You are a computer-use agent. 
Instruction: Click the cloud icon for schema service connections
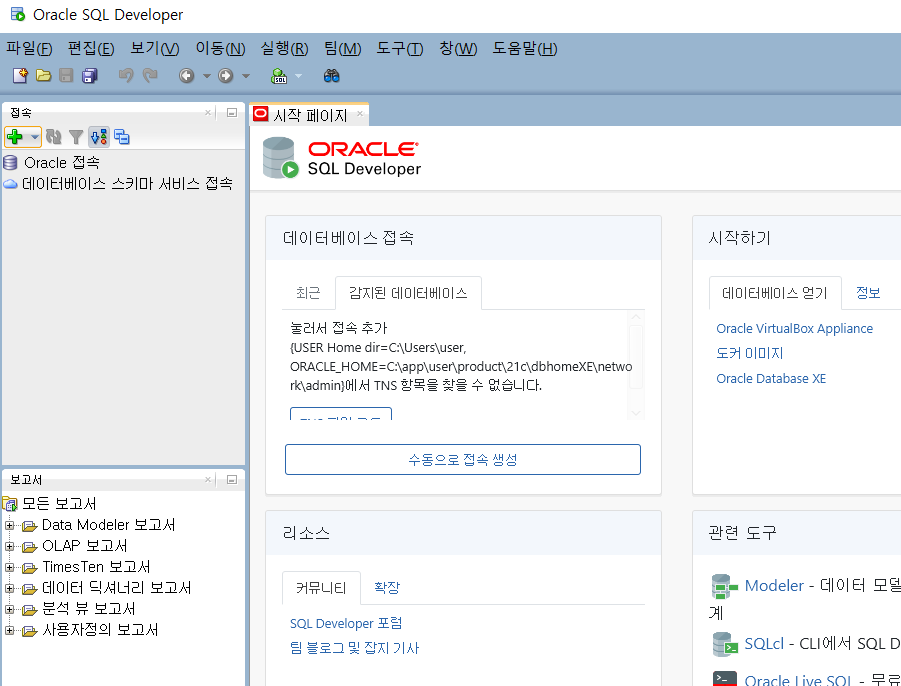point(10,184)
